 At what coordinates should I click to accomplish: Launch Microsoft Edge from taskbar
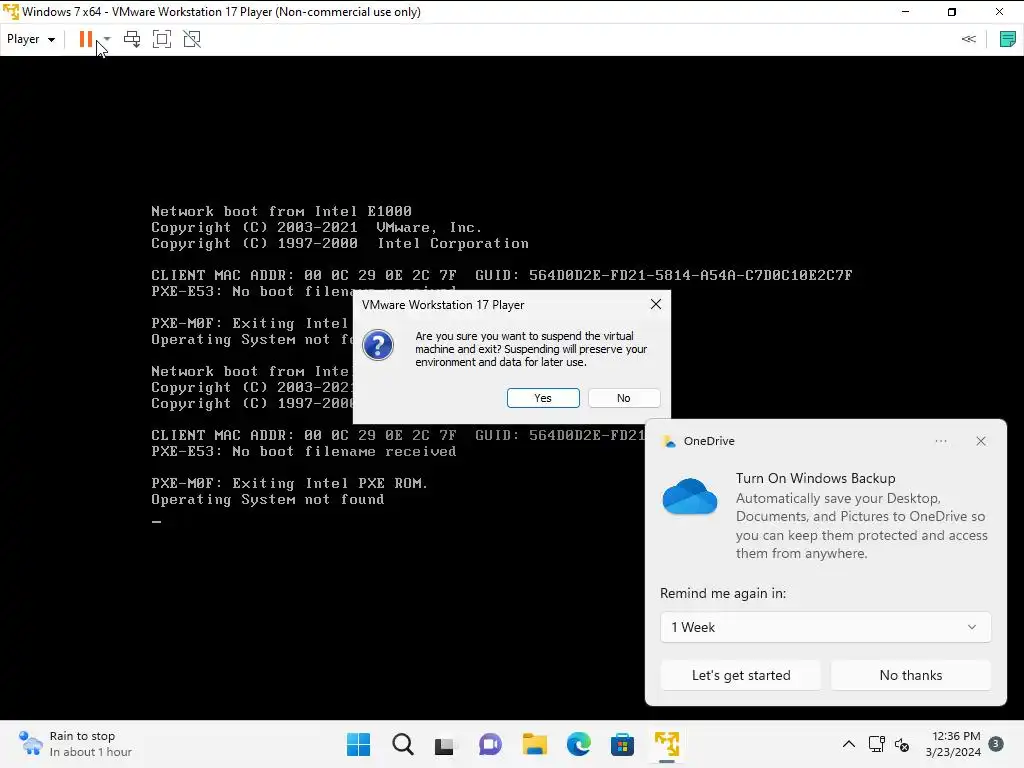pyautogui.click(x=579, y=744)
